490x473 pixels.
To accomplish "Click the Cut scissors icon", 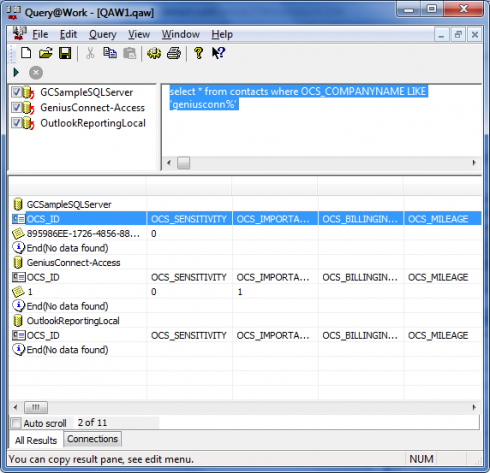I will click(x=90, y=53).
